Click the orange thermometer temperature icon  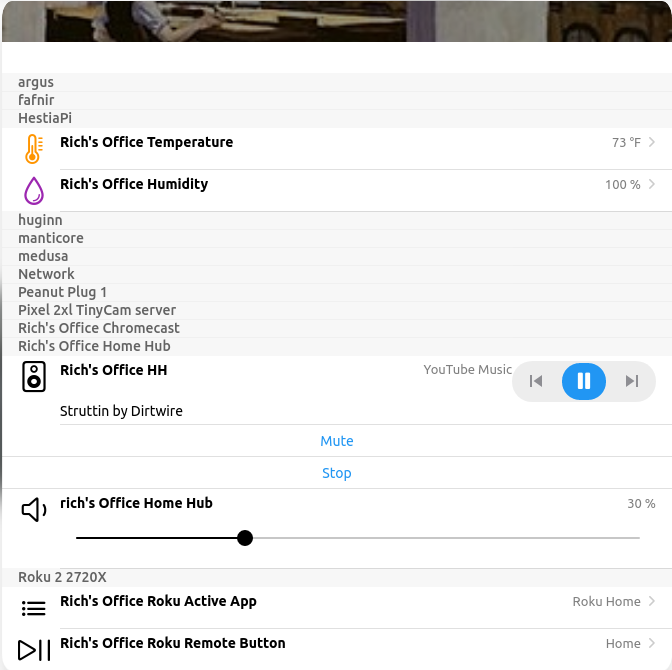click(33, 149)
